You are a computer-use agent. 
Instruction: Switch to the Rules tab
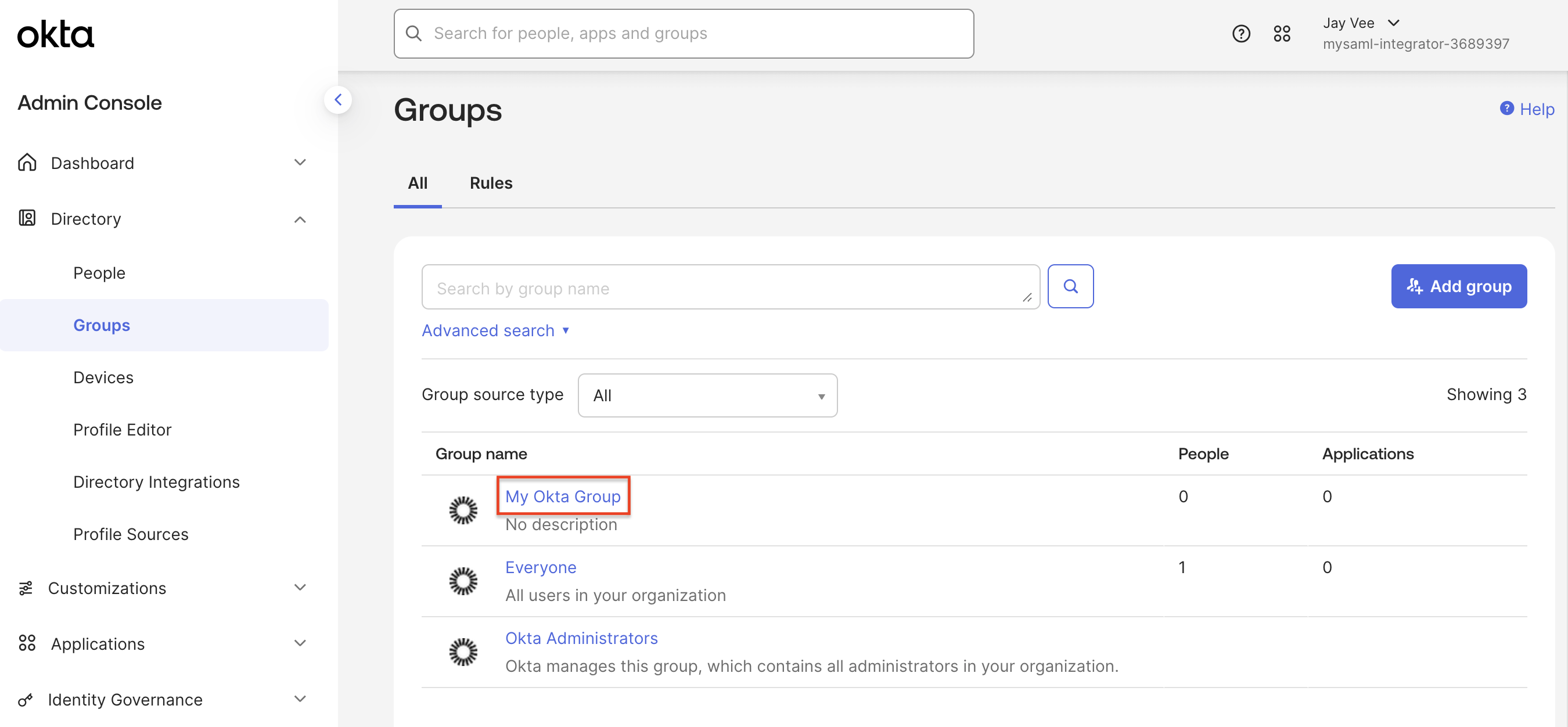(491, 183)
